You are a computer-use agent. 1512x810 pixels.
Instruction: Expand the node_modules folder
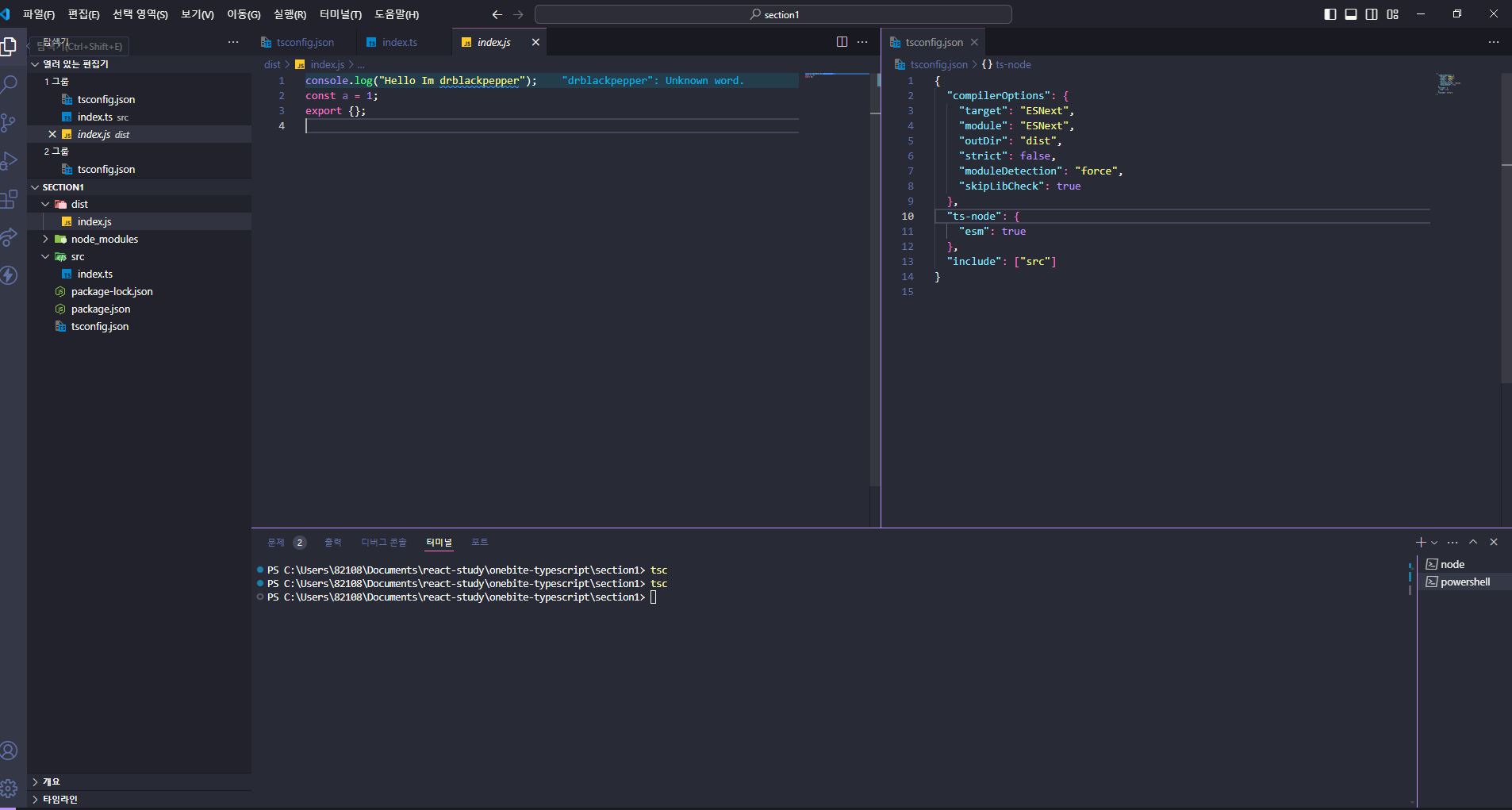(x=104, y=239)
